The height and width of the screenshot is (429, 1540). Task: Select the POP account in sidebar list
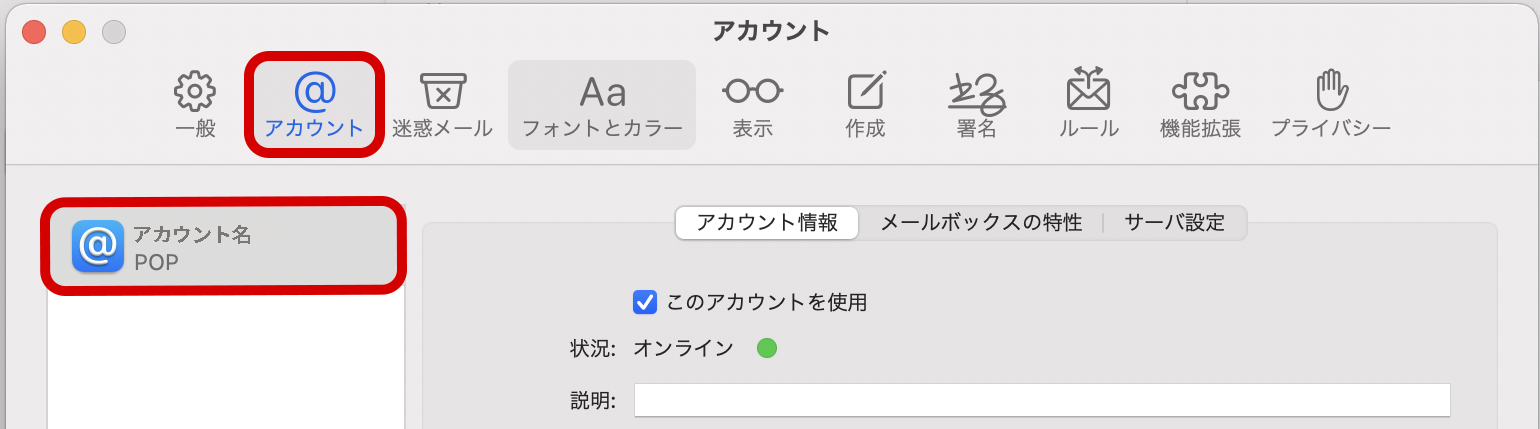(x=225, y=247)
